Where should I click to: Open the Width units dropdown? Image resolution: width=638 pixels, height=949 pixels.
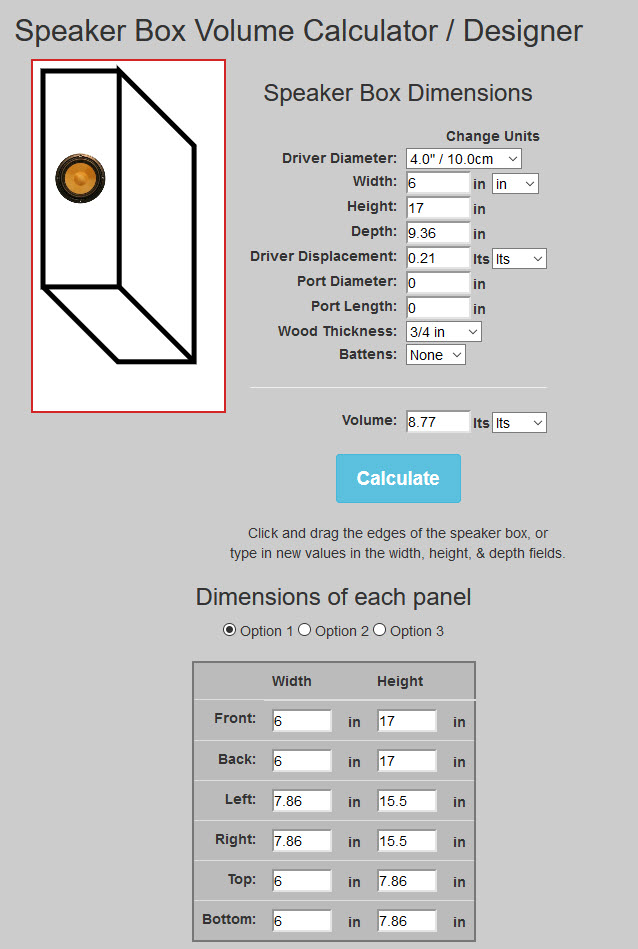515,184
